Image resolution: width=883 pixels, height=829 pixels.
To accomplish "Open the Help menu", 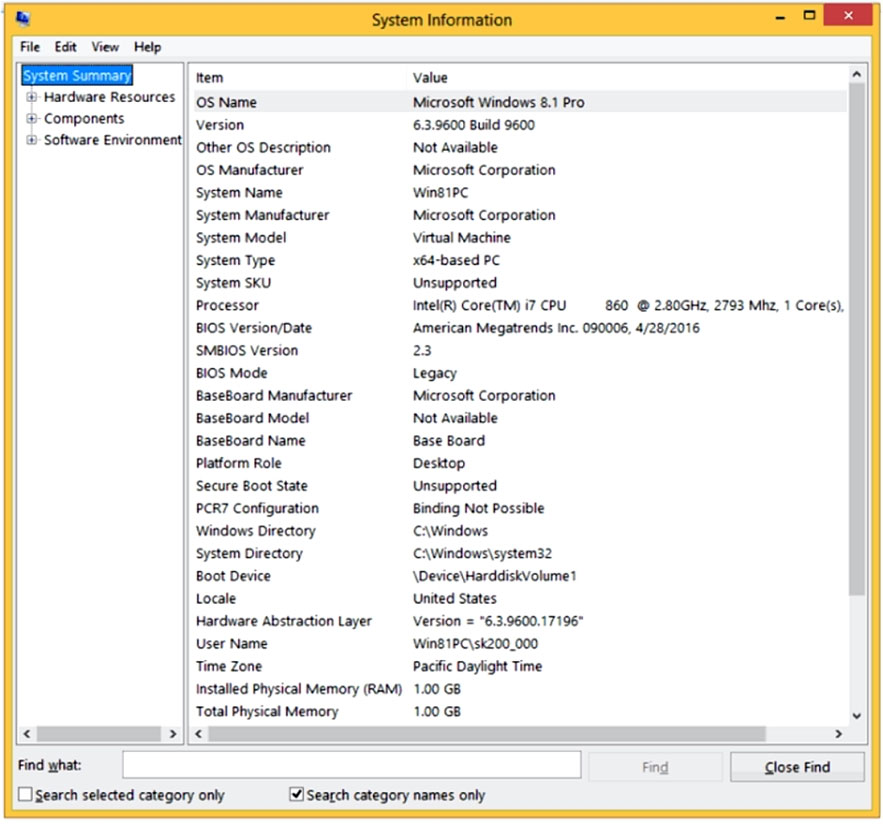I will 148,47.
